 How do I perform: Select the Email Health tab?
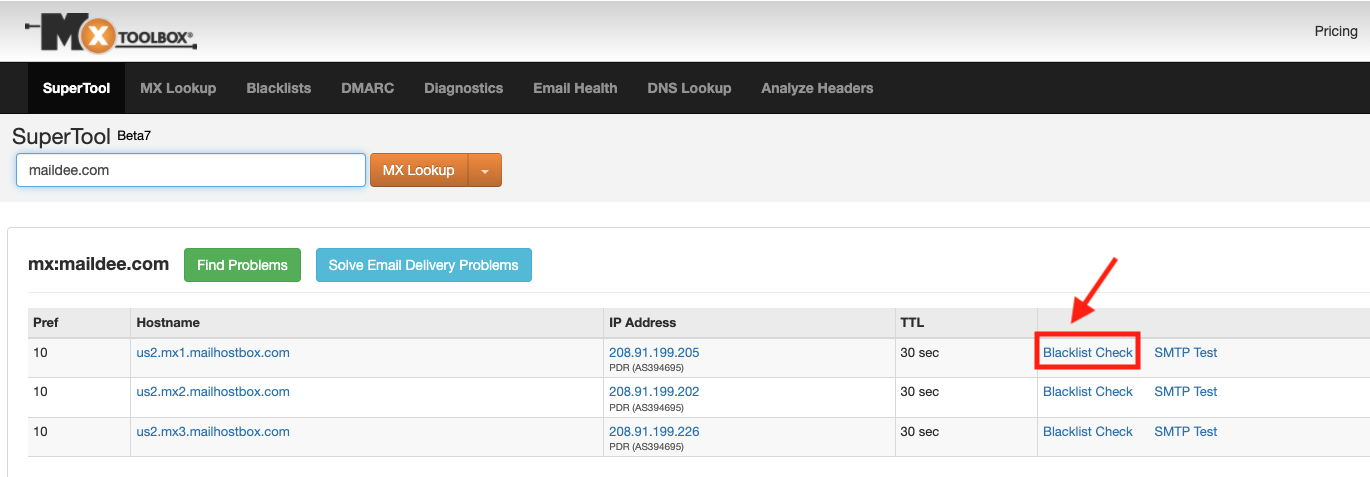(576, 88)
